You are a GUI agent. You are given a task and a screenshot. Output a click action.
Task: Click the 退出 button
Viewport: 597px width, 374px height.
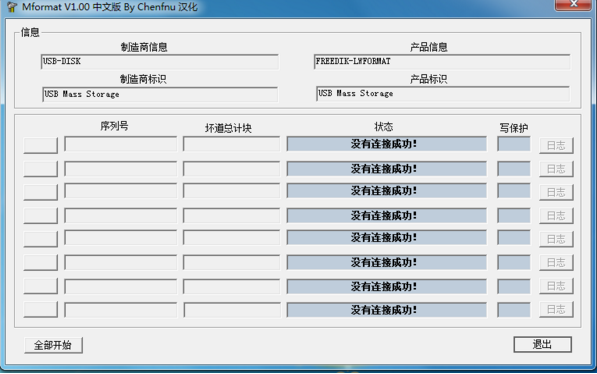[x=542, y=344]
